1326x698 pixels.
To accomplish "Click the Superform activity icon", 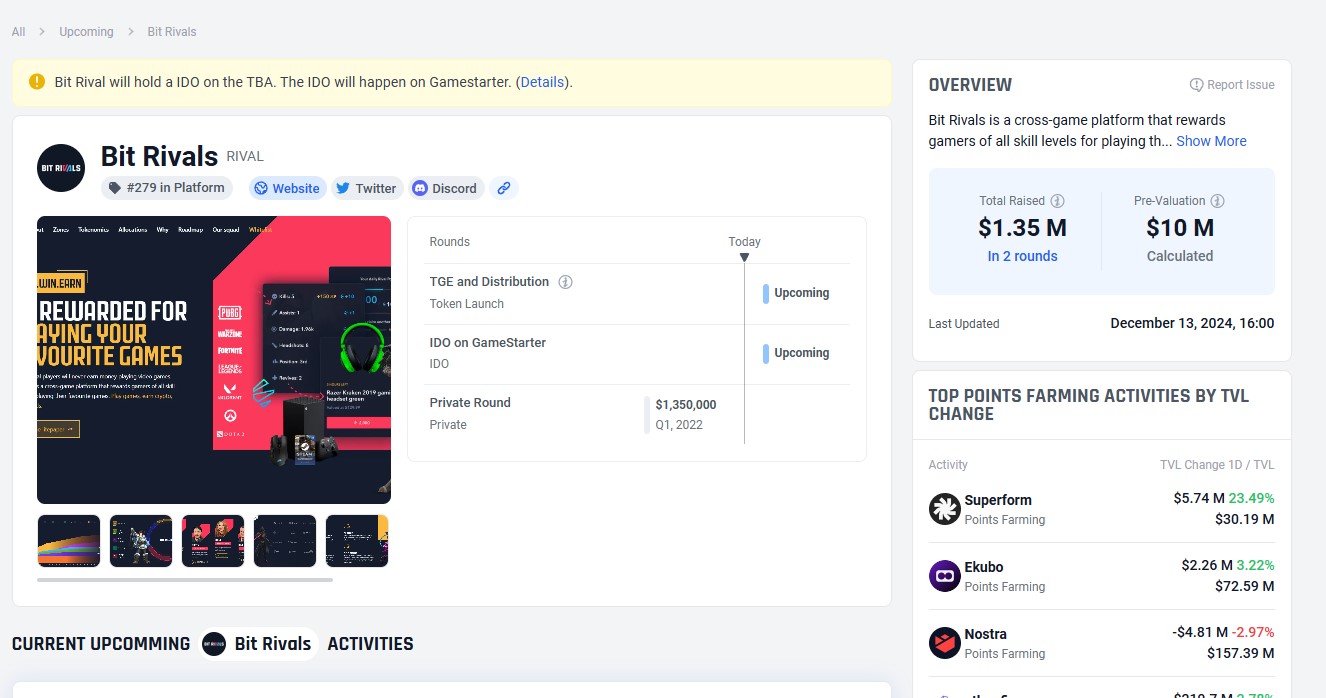I will click(944, 509).
